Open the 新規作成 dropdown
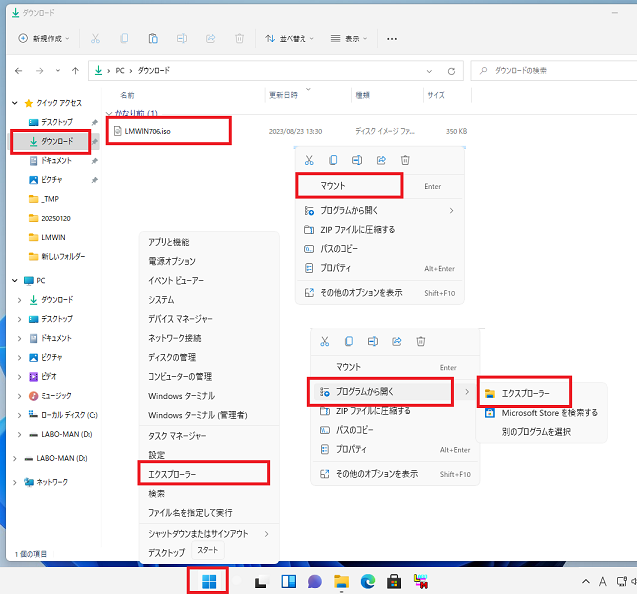The image size is (637, 594). (42, 39)
